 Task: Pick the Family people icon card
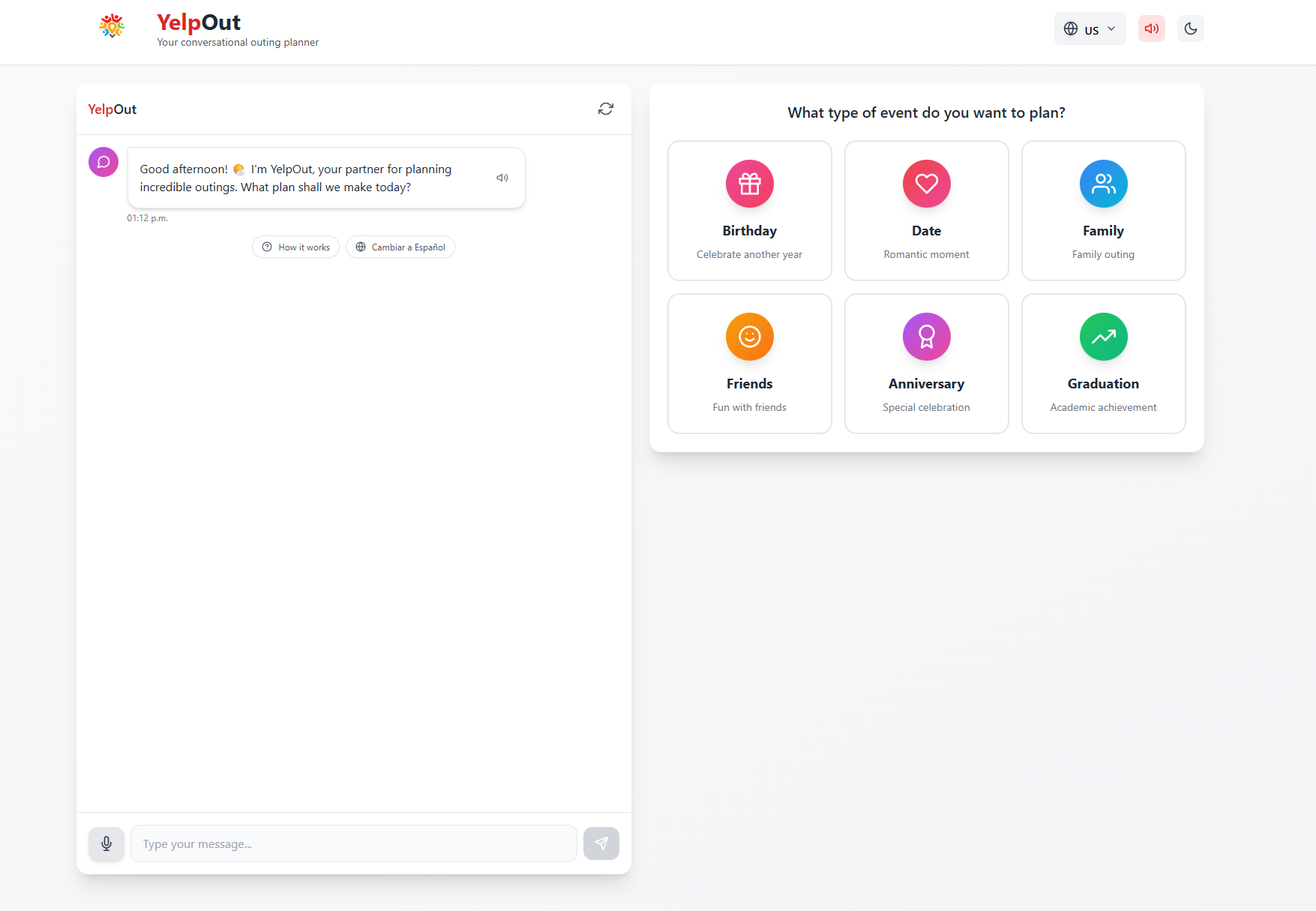(x=1104, y=211)
